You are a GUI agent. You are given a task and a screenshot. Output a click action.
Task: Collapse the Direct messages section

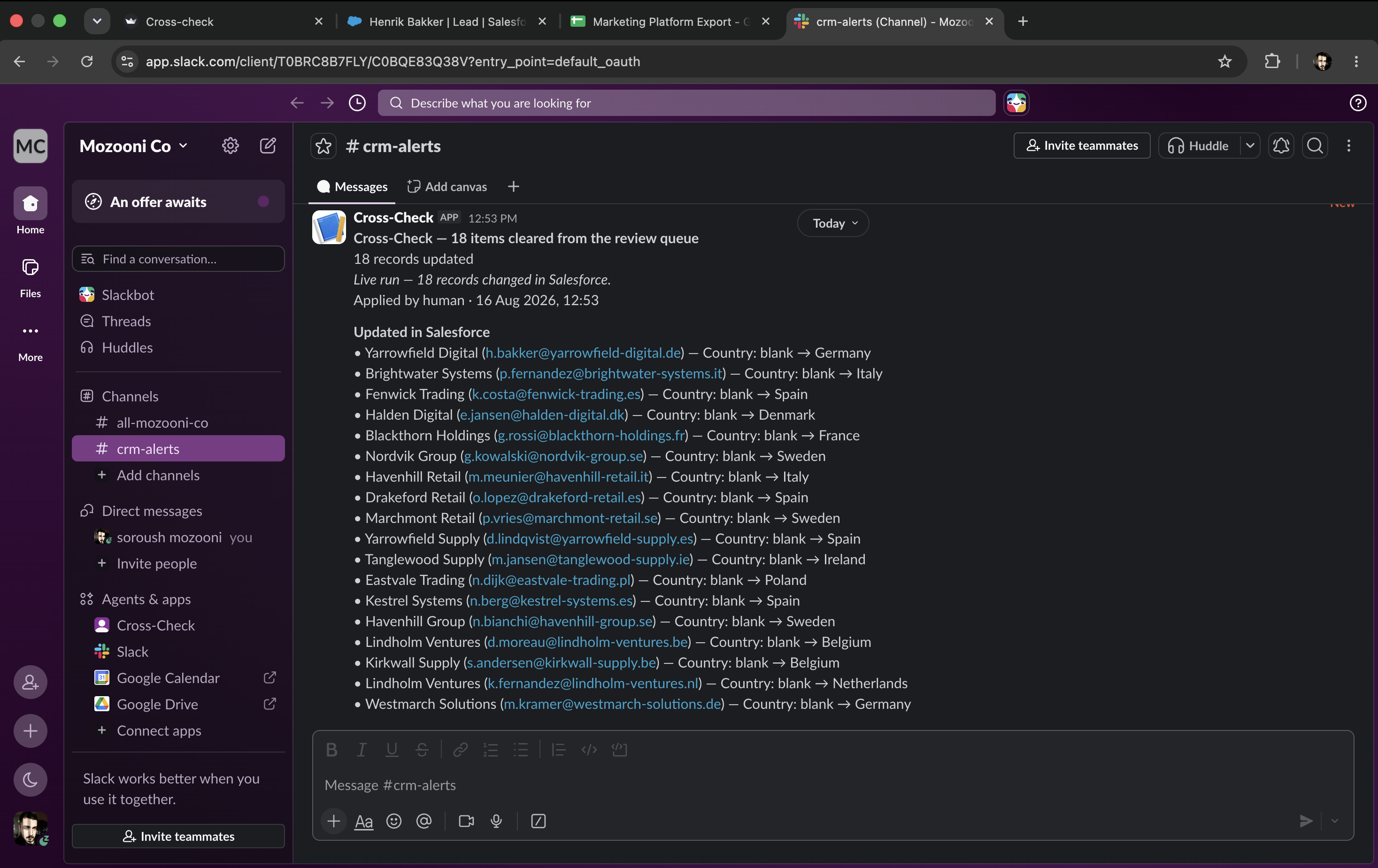152,510
